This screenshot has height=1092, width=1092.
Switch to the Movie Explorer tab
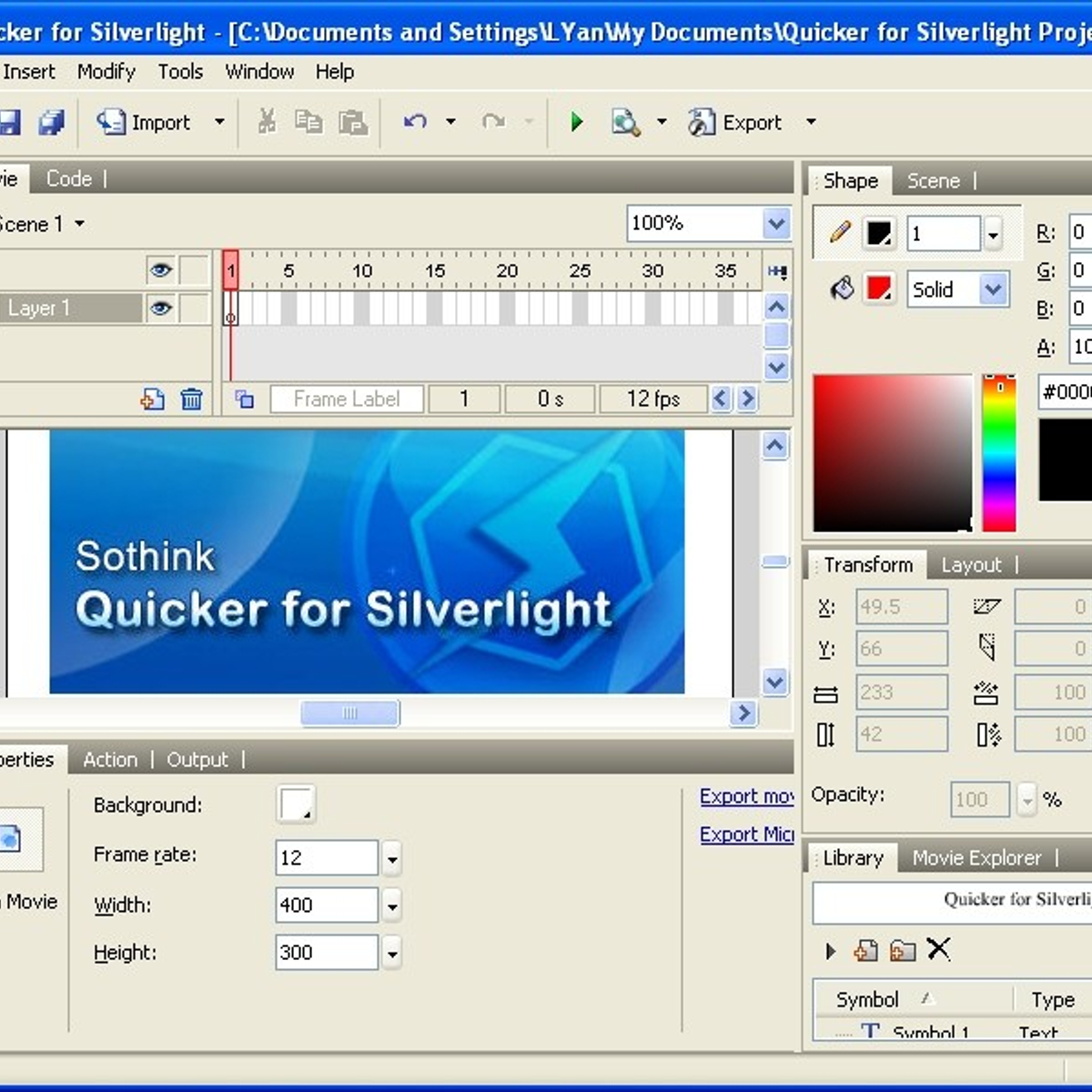[x=976, y=858]
